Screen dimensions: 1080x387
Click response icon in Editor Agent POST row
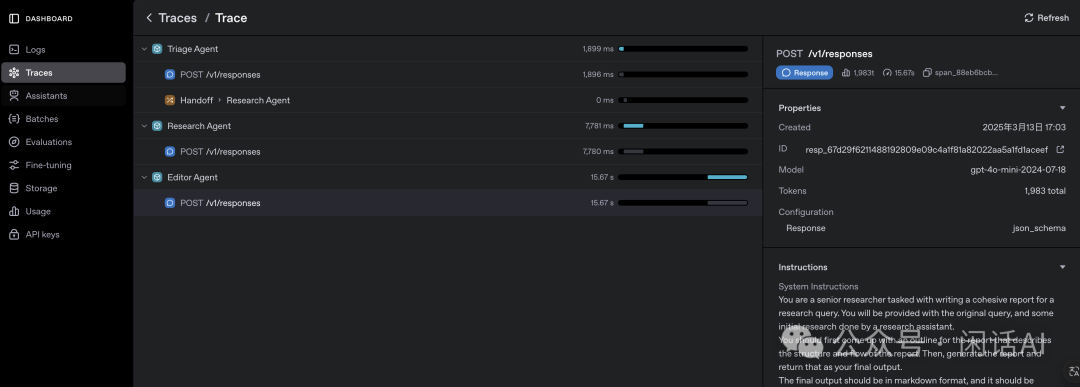click(169, 203)
